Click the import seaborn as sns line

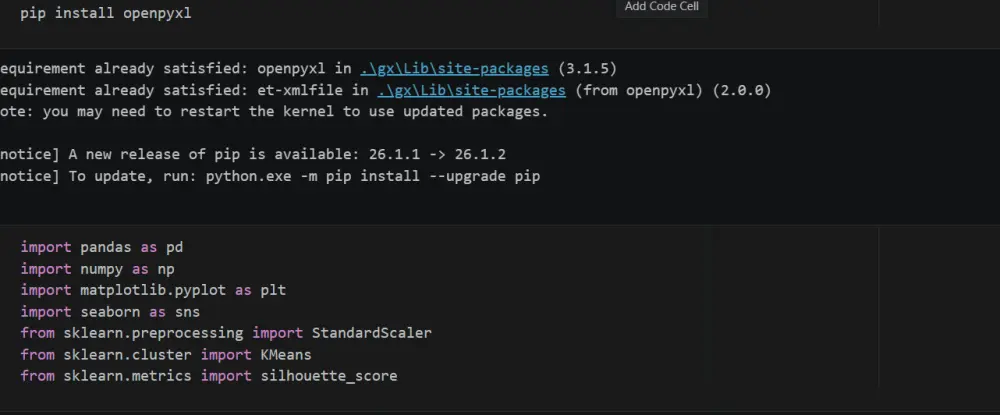click(110, 312)
